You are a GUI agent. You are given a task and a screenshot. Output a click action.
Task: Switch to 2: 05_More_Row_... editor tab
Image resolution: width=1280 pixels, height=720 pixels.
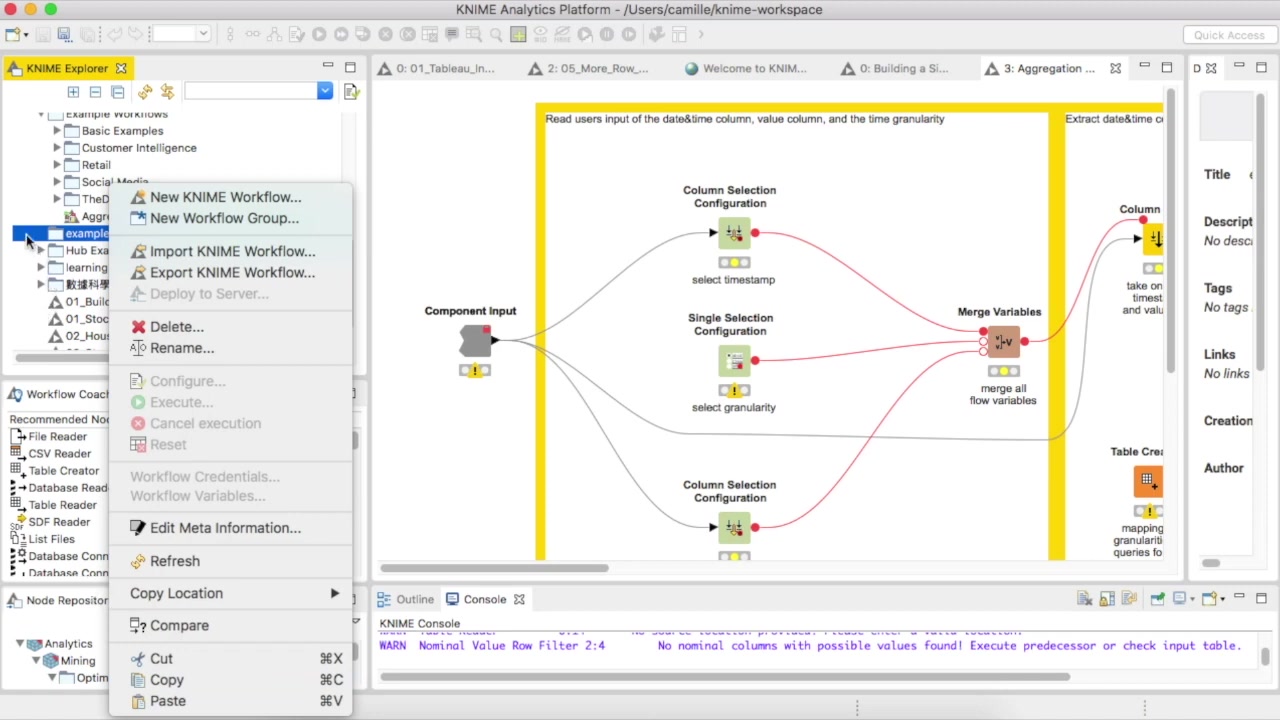pos(589,68)
